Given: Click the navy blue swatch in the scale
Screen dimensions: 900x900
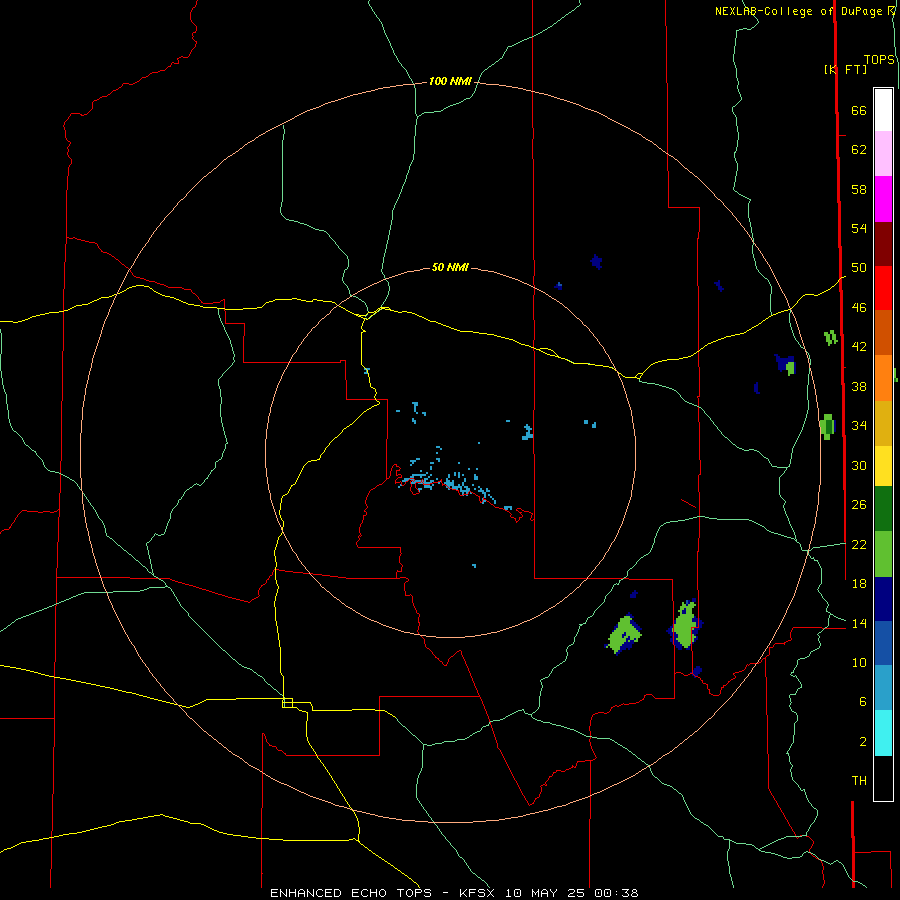Looking at the screenshot, I should [883, 599].
